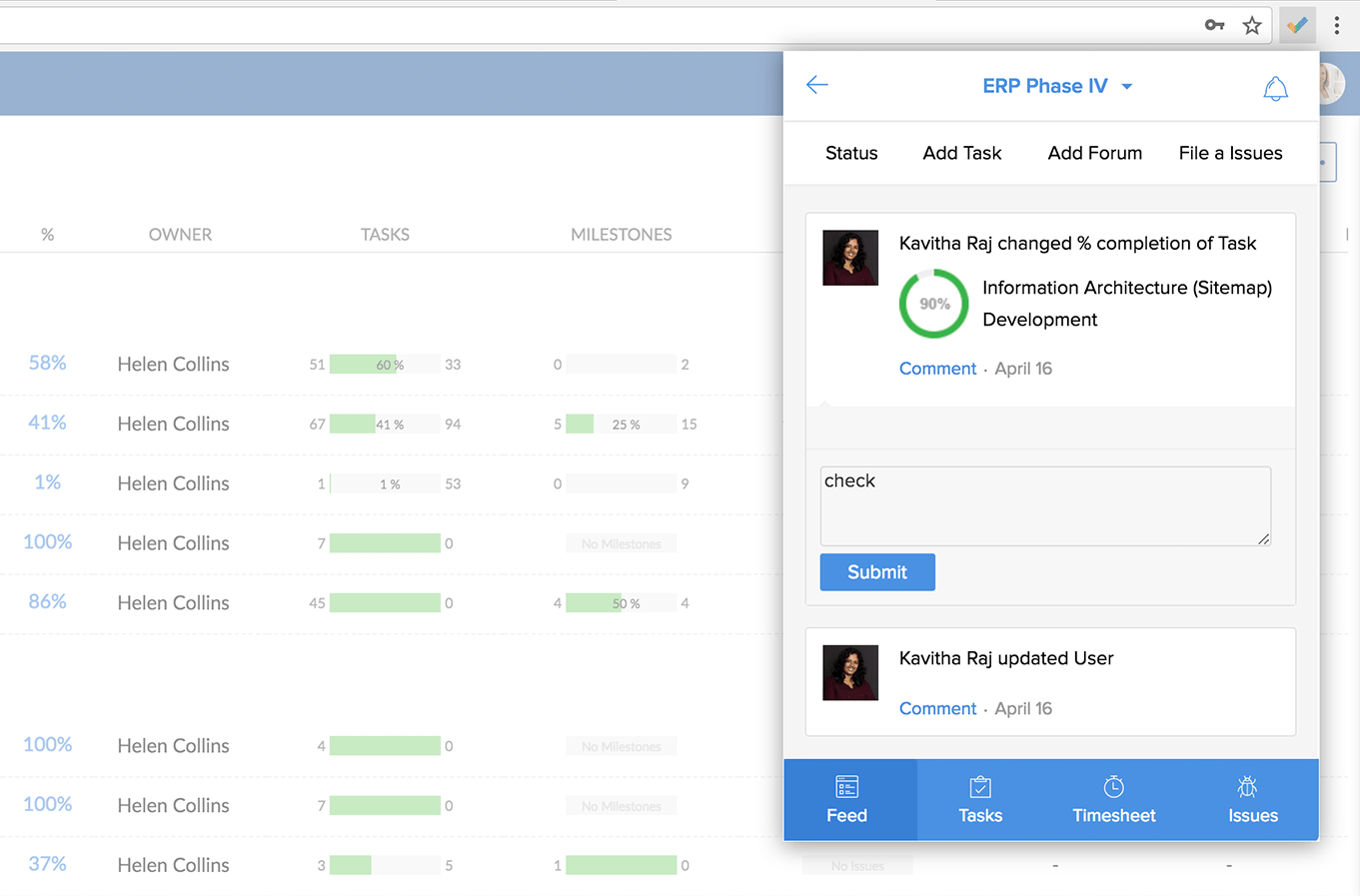Click inside the comment field containing check
Screen dimensions: 1360x896
[1044, 505]
